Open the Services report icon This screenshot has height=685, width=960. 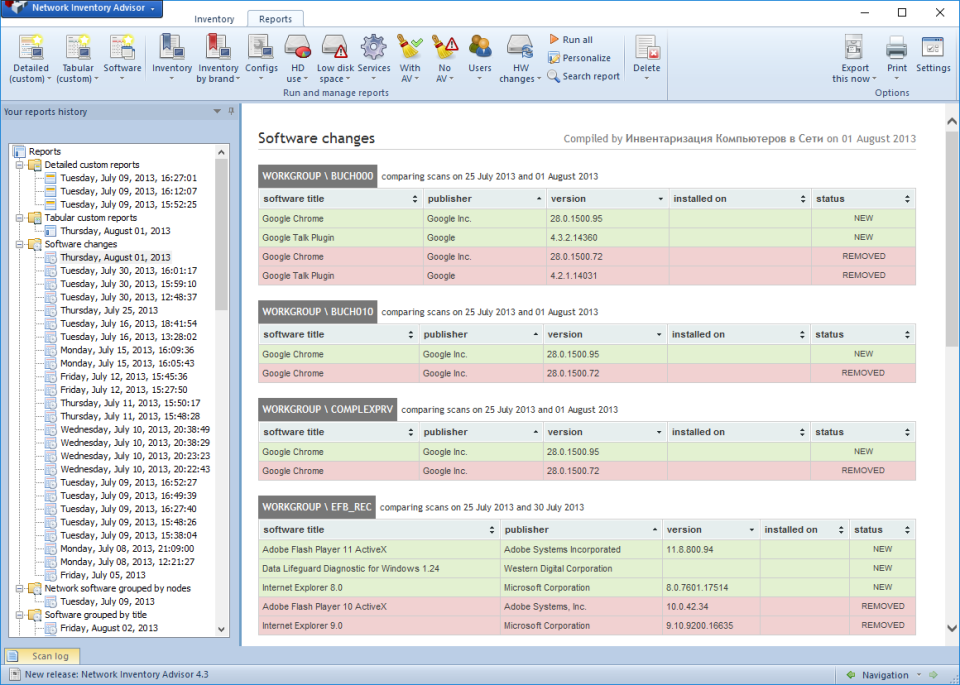(x=373, y=48)
